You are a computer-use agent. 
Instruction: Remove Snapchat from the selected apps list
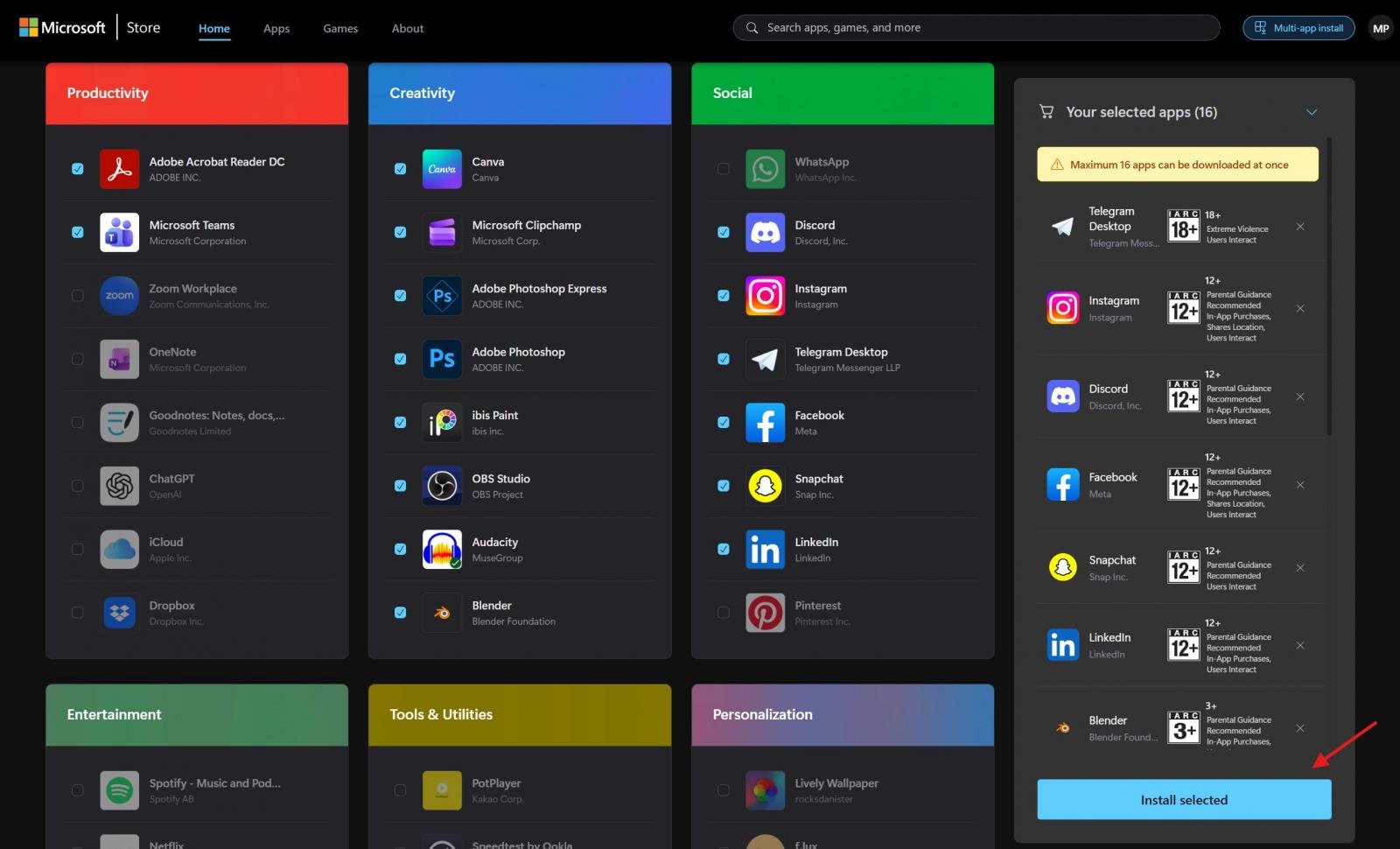1300,567
